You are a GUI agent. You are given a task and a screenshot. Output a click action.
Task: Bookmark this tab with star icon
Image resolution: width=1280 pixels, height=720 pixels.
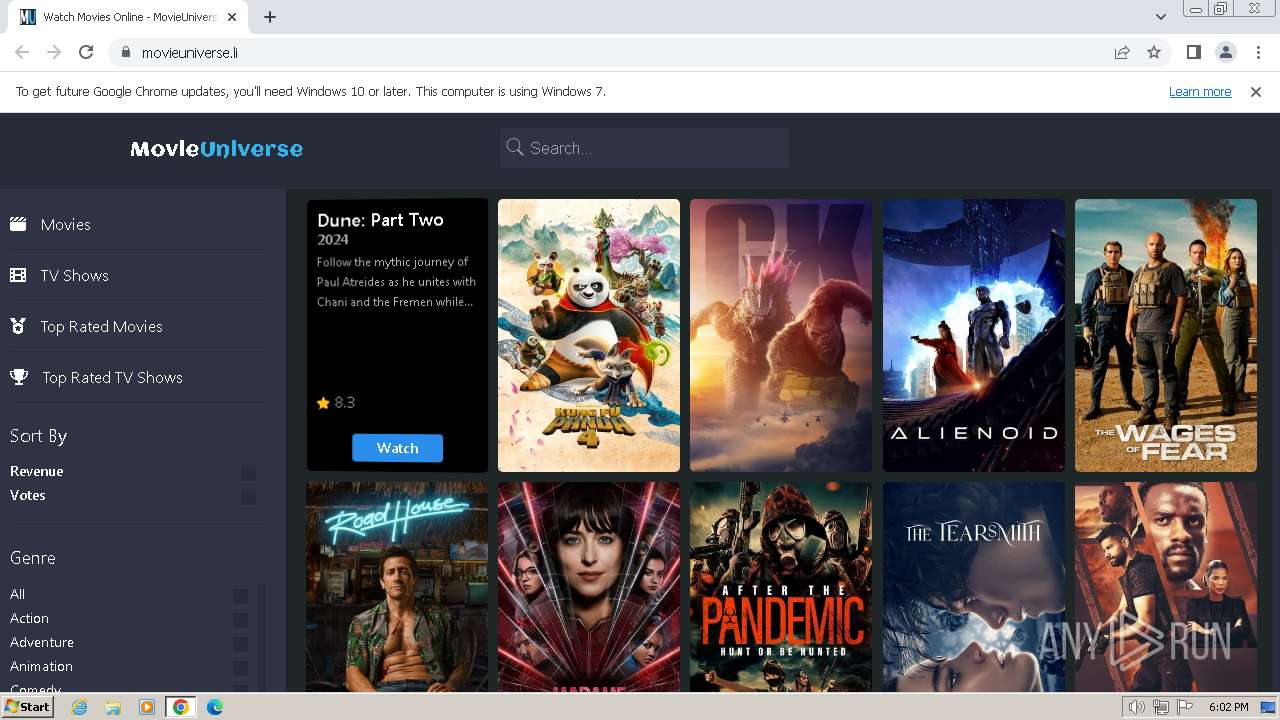1154,52
